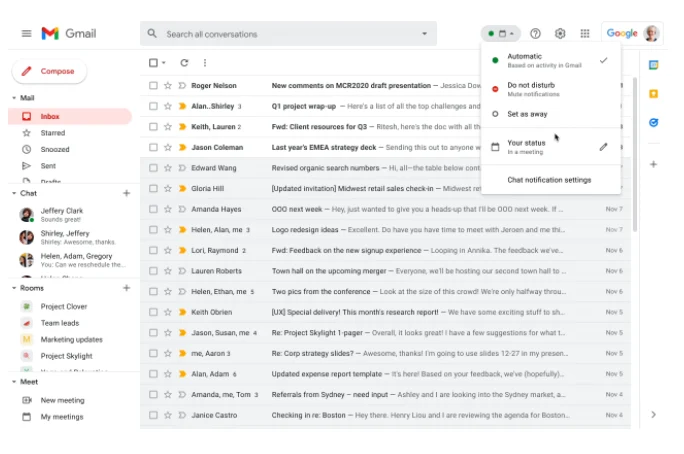The width and height of the screenshot is (684, 454).
Task: Open the Inbox folder
Action: (70, 116)
